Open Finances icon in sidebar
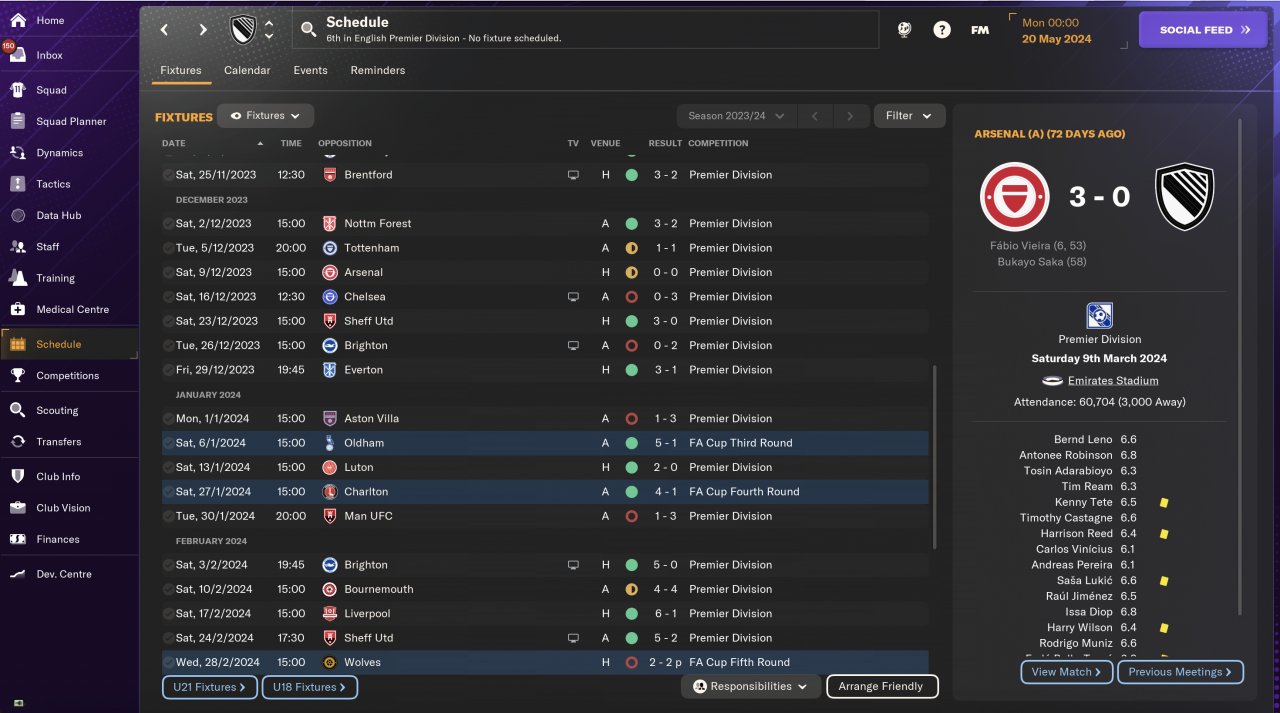This screenshot has width=1280, height=713. [18, 539]
